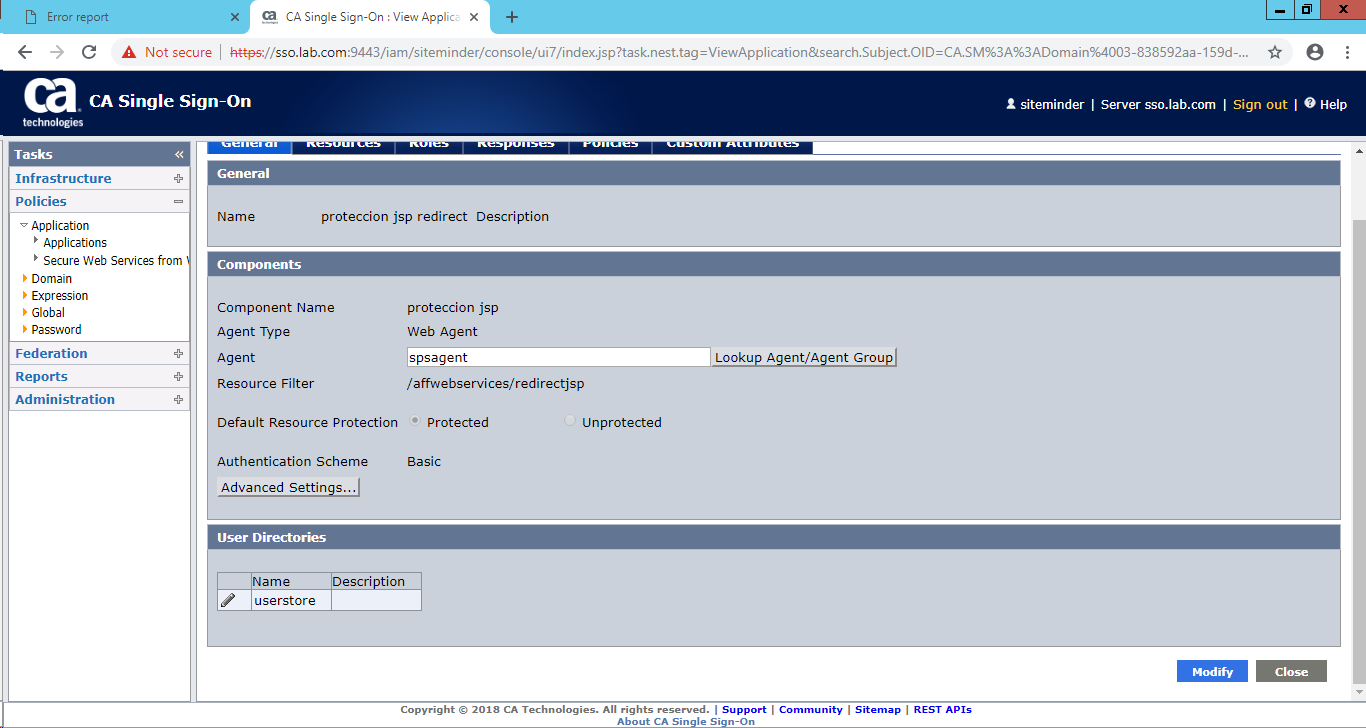The height and width of the screenshot is (728, 1366).
Task: Open the Chrome profile avatar menu
Action: pos(1315,52)
